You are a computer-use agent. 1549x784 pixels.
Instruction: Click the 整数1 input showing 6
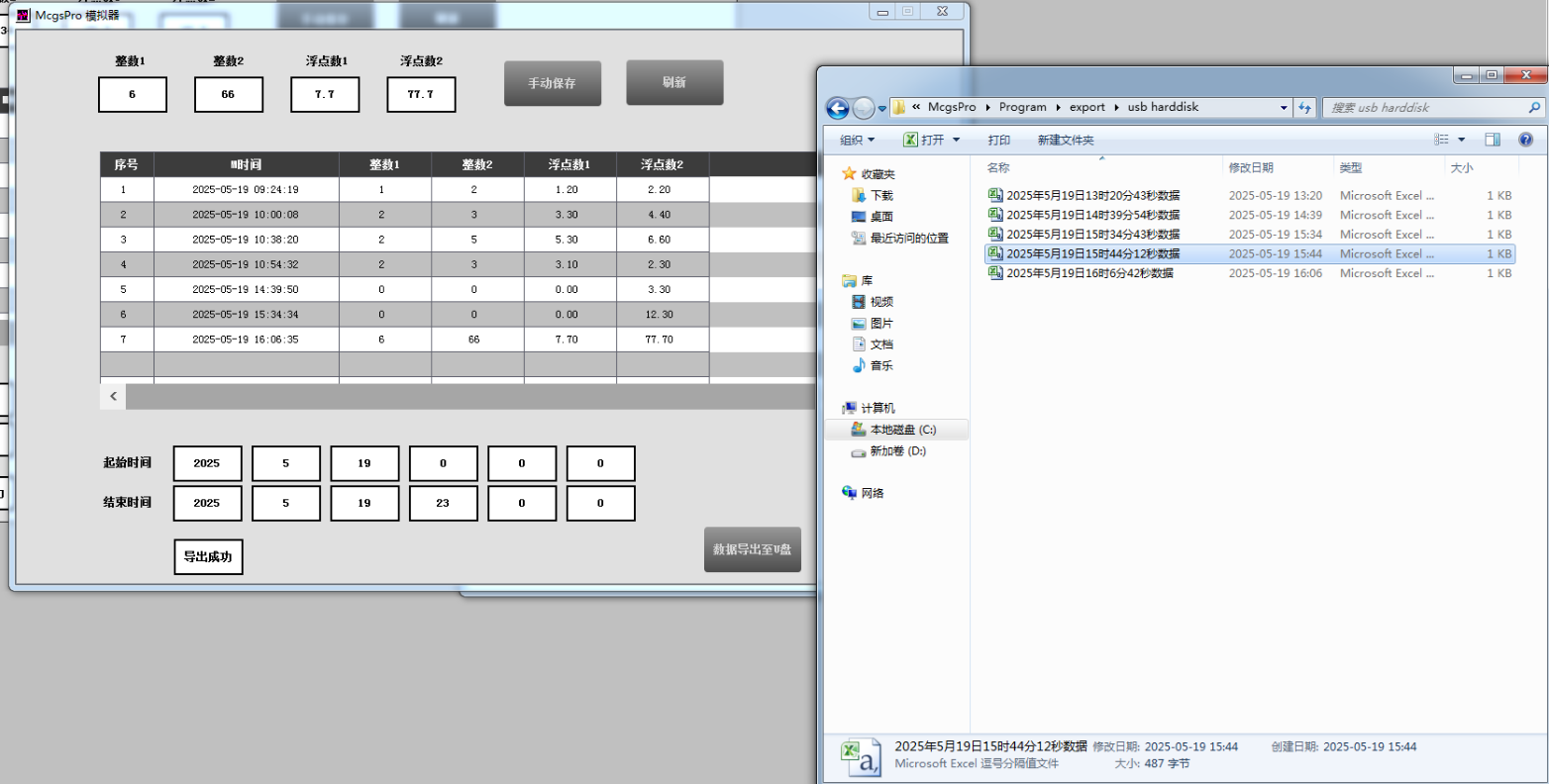(133, 95)
